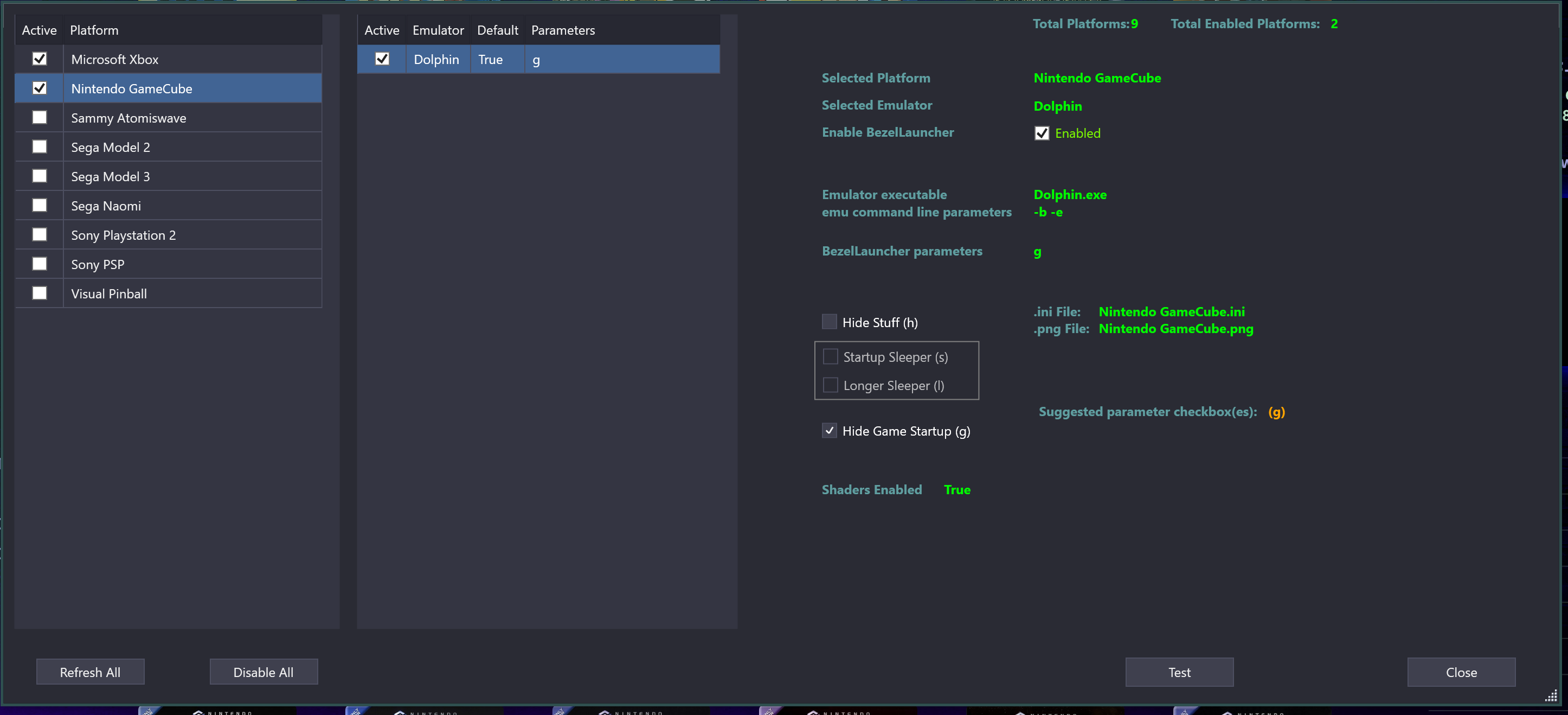Enable the Sony PSP checkbox

pos(40,264)
